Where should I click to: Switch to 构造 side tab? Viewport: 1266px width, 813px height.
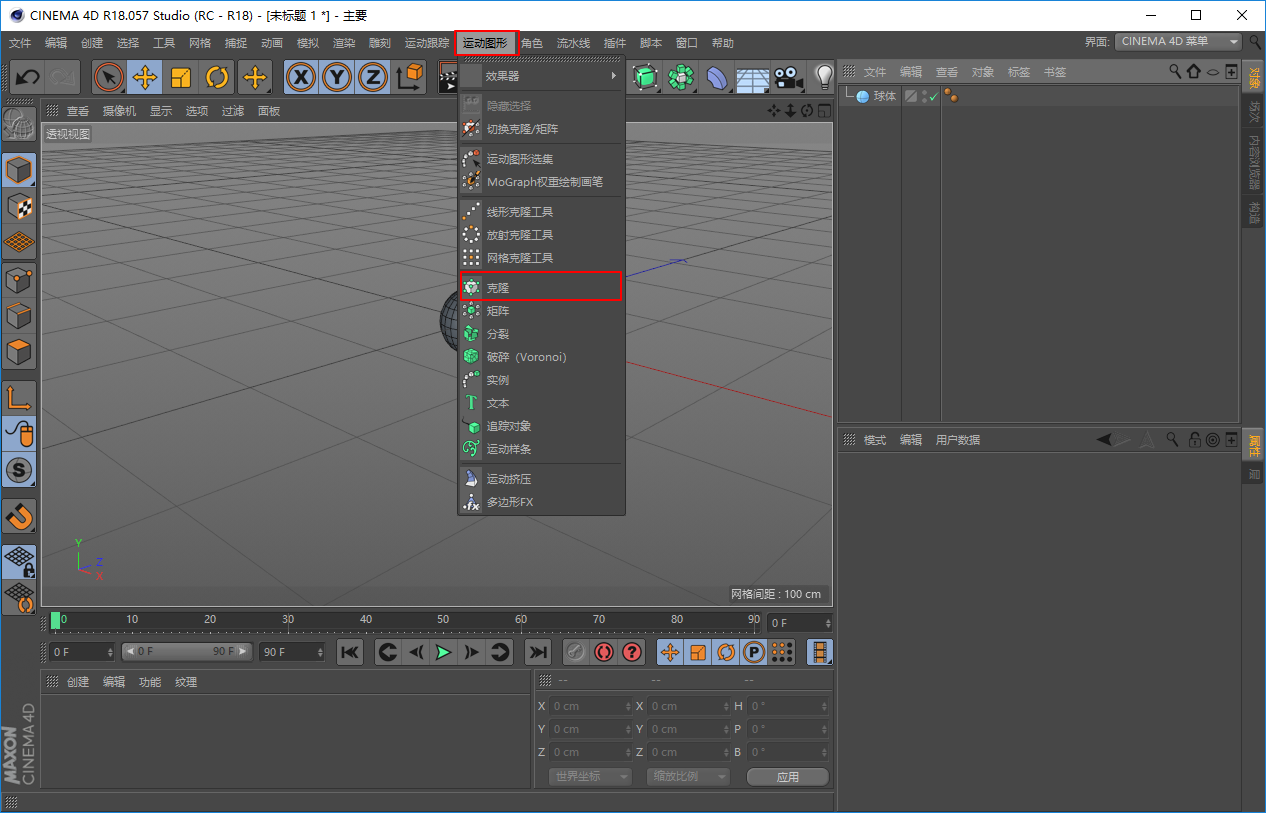tap(1254, 213)
